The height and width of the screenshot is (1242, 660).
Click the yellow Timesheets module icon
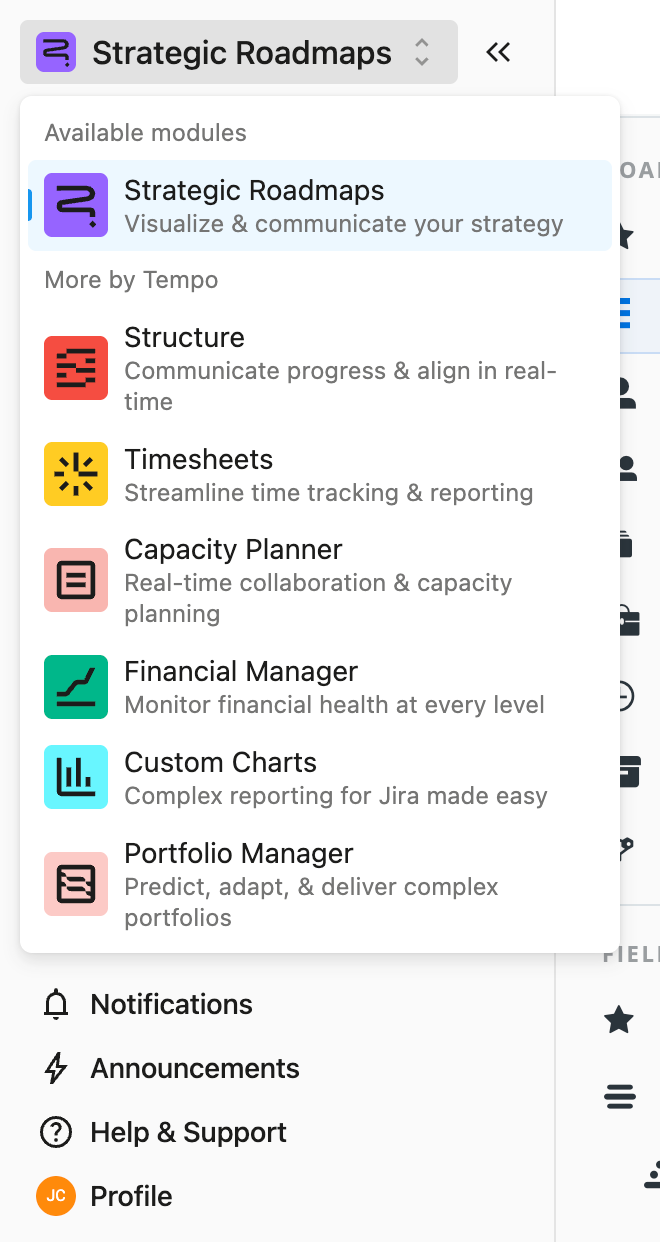click(76, 474)
